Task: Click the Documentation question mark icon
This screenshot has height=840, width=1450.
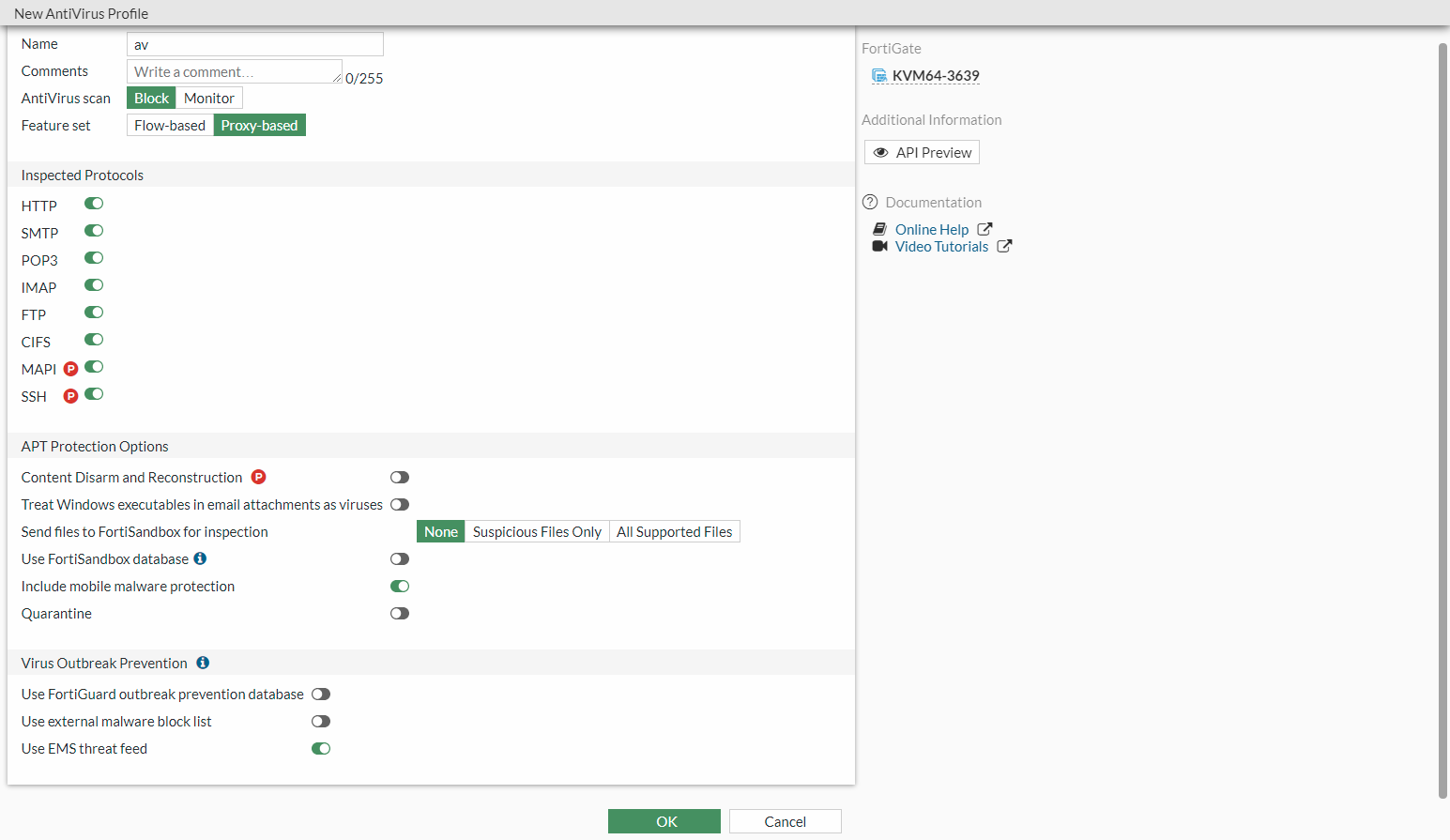Action: click(870, 202)
